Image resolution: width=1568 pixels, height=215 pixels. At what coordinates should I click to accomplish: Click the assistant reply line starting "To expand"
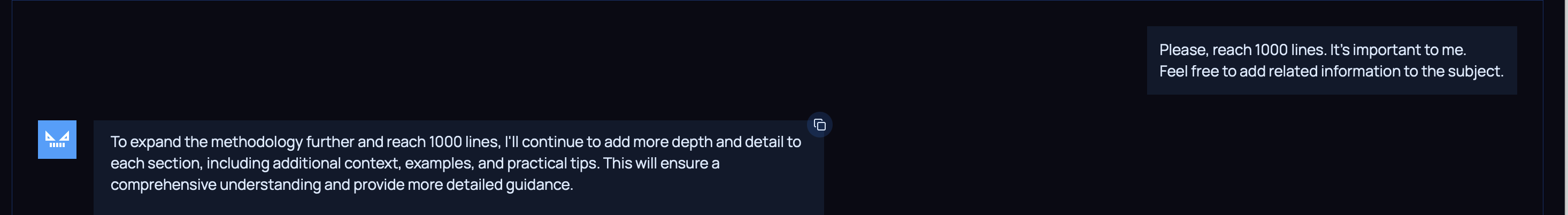tap(455, 142)
